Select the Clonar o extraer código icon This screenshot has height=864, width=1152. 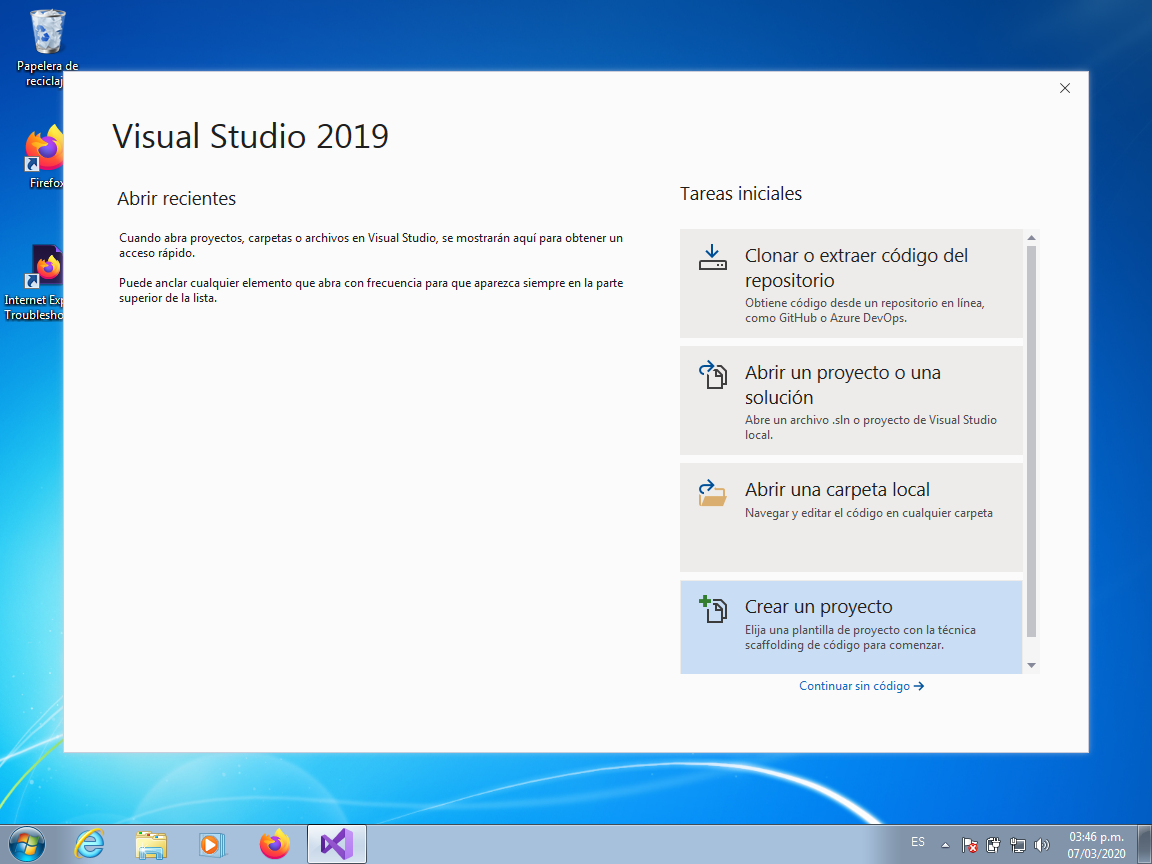pos(713,257)
